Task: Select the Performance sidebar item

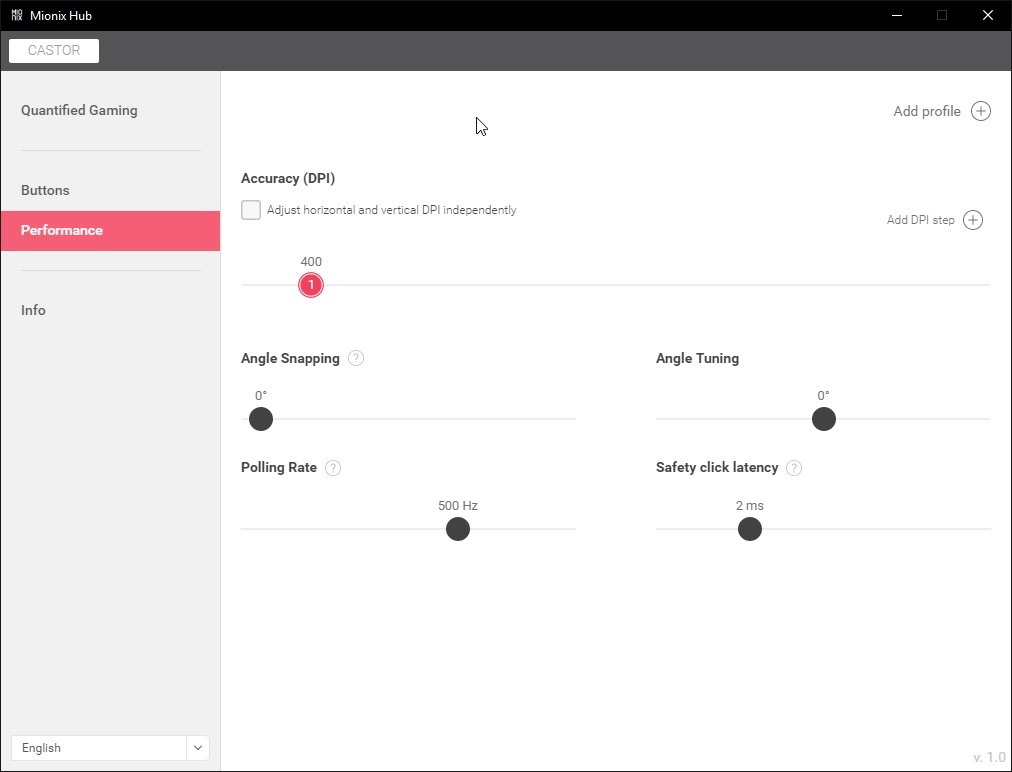Action: [110, 230]
